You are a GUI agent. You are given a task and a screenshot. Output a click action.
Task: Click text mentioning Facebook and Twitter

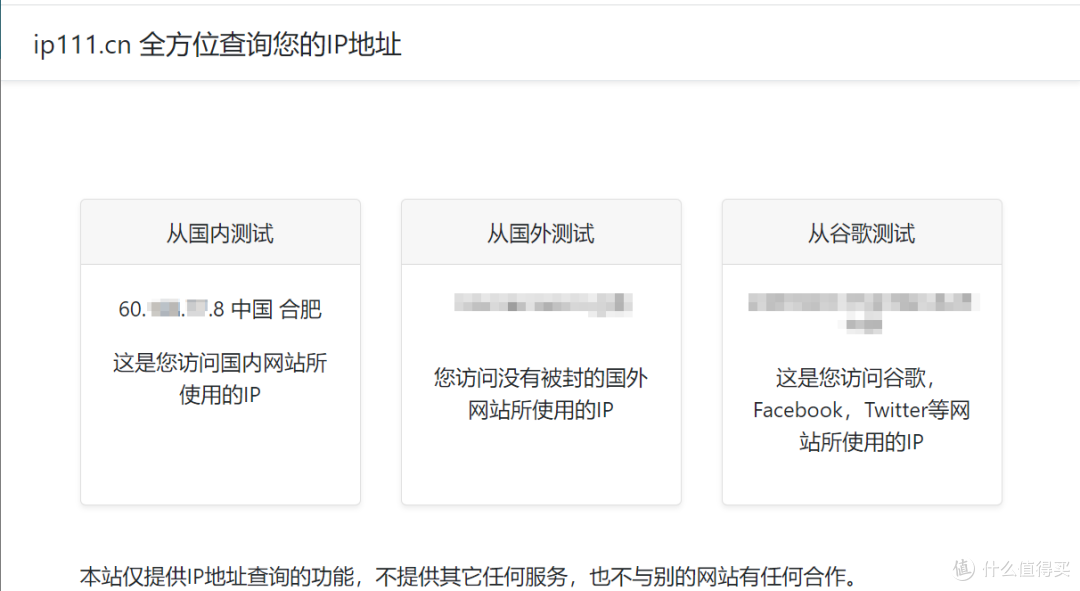pyautogui.click(x=861, y=410)
